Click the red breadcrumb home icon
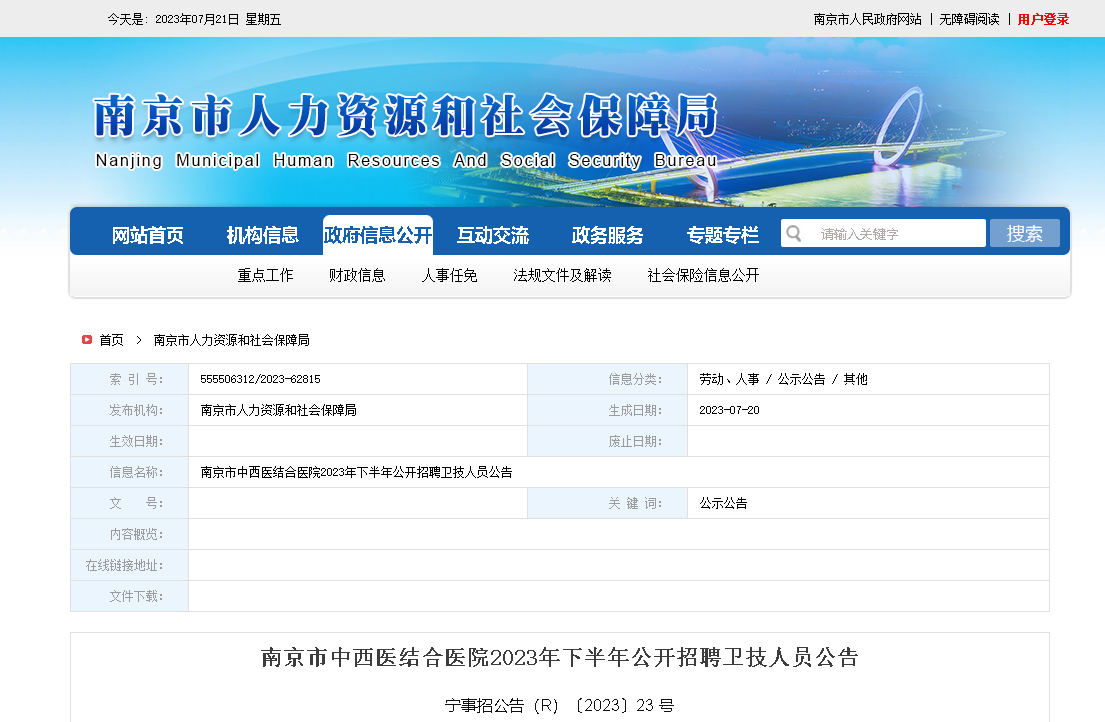The width and height of the screenshot is (1105, 722). pos(87,340)
